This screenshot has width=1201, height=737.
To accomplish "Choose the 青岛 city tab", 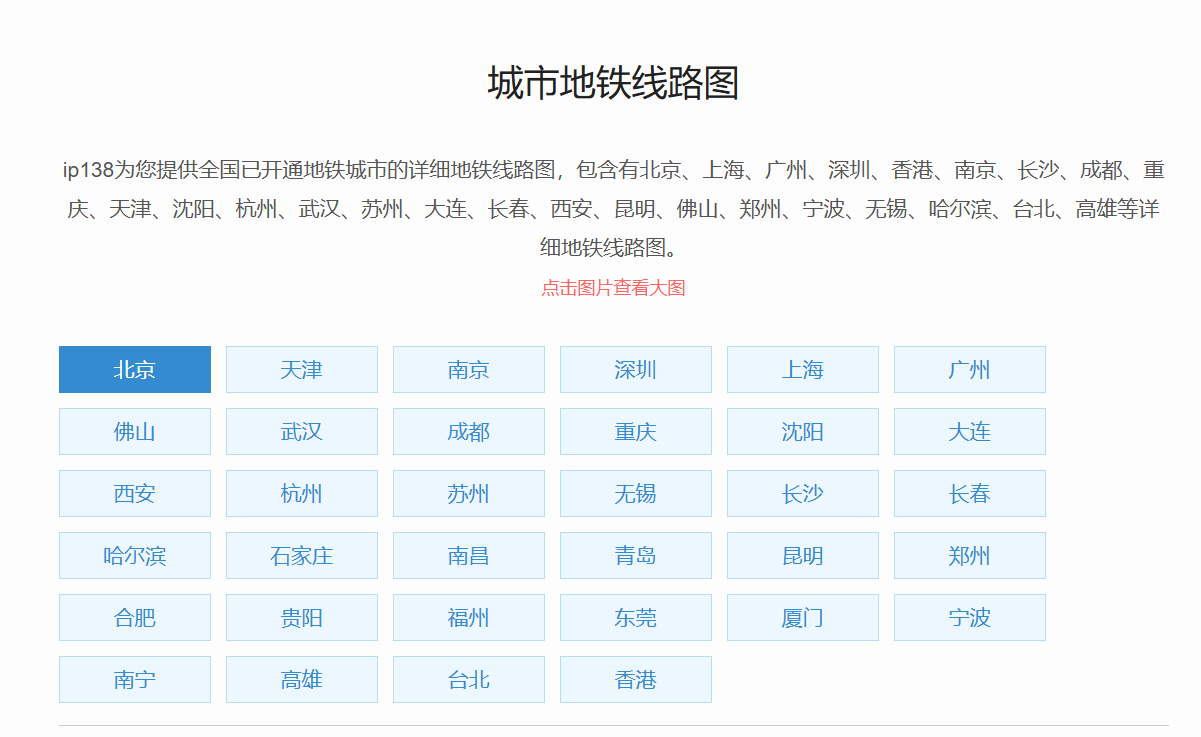I will [636, 556].
